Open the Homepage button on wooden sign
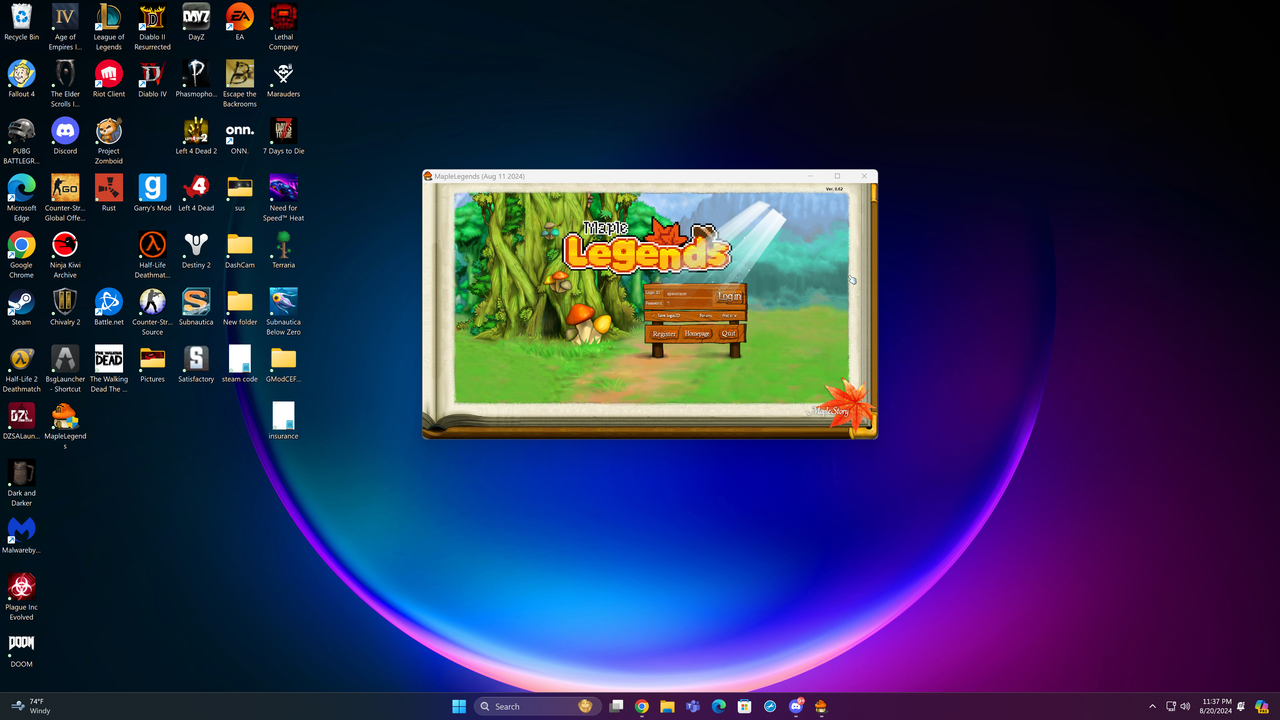The image size is (1280, 720). tap(697, 334)
